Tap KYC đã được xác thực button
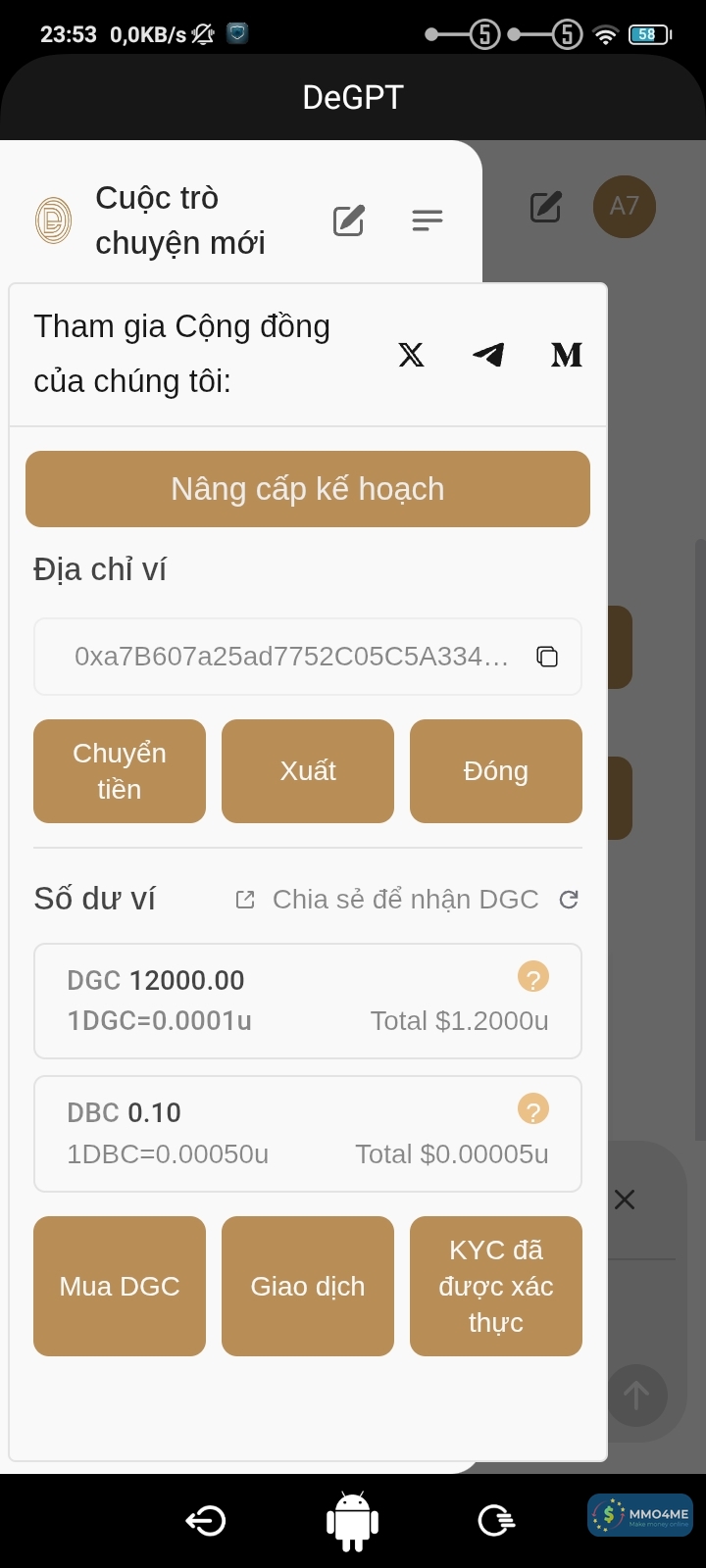The width and height of the screenshot is (706, 1568). pyautogui.click(x=496, y=1286)
